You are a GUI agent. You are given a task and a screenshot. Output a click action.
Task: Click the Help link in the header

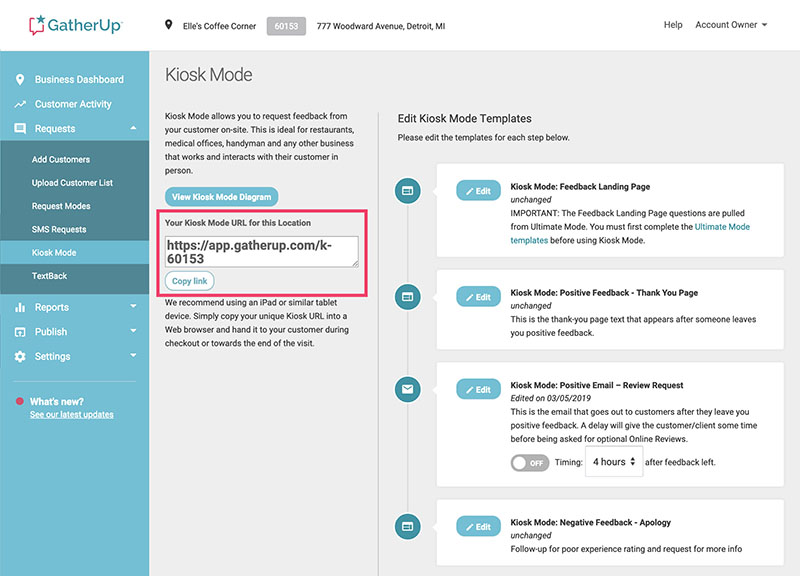pyautogui.click(x=673, y=25)
